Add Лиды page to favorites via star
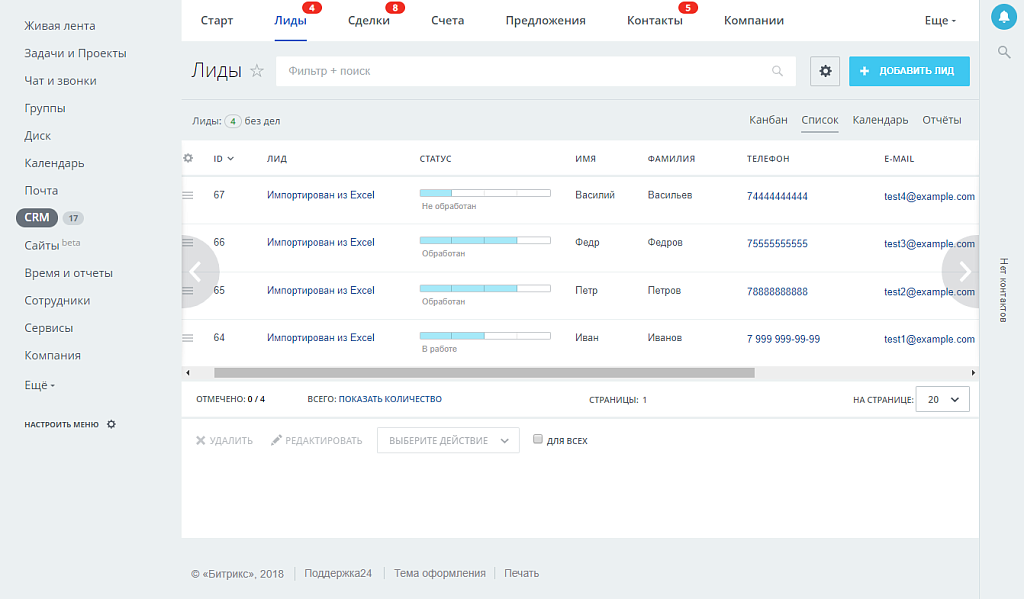The image size is (1024, 599). [x=257, y=71]
